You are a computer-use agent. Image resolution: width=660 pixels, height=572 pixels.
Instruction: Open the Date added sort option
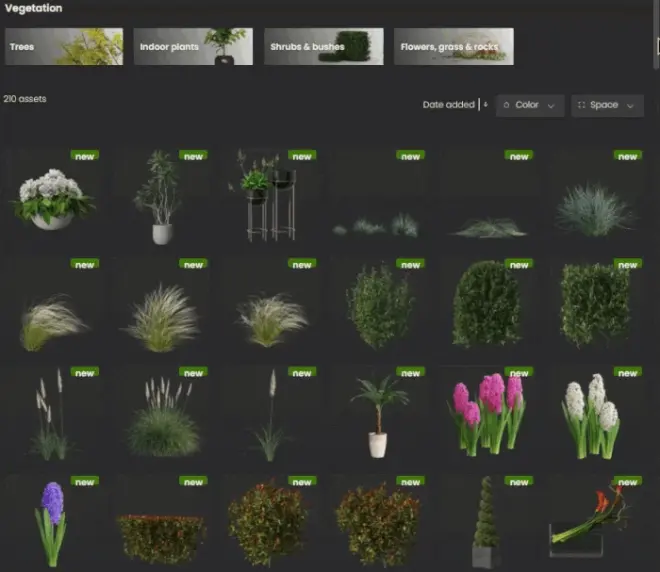click(449, 105)
